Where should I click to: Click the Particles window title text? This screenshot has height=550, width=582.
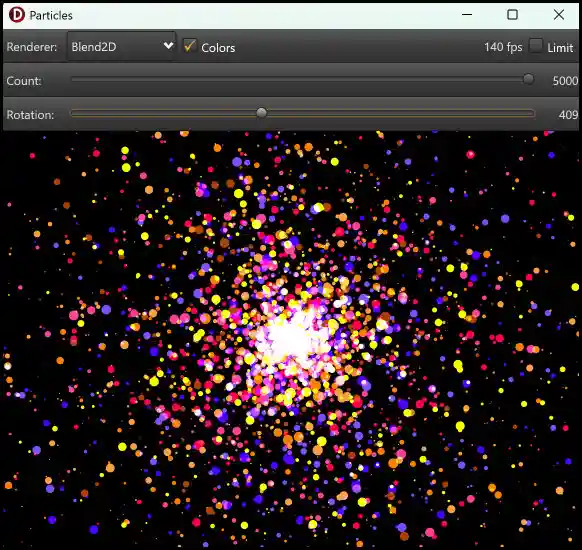point(51,16)
